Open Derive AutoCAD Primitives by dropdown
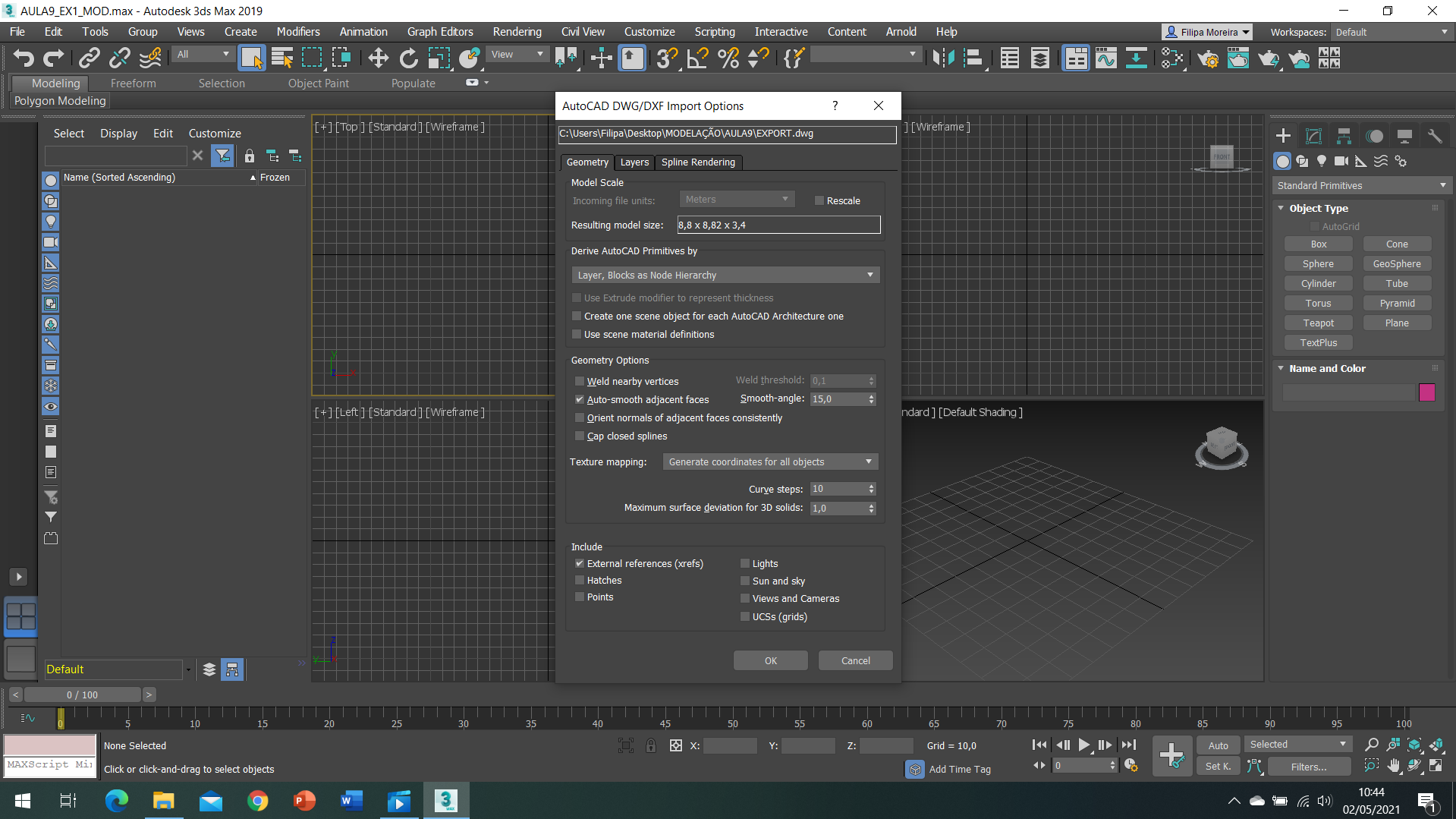1456x819 pixels. click(725, 275)
